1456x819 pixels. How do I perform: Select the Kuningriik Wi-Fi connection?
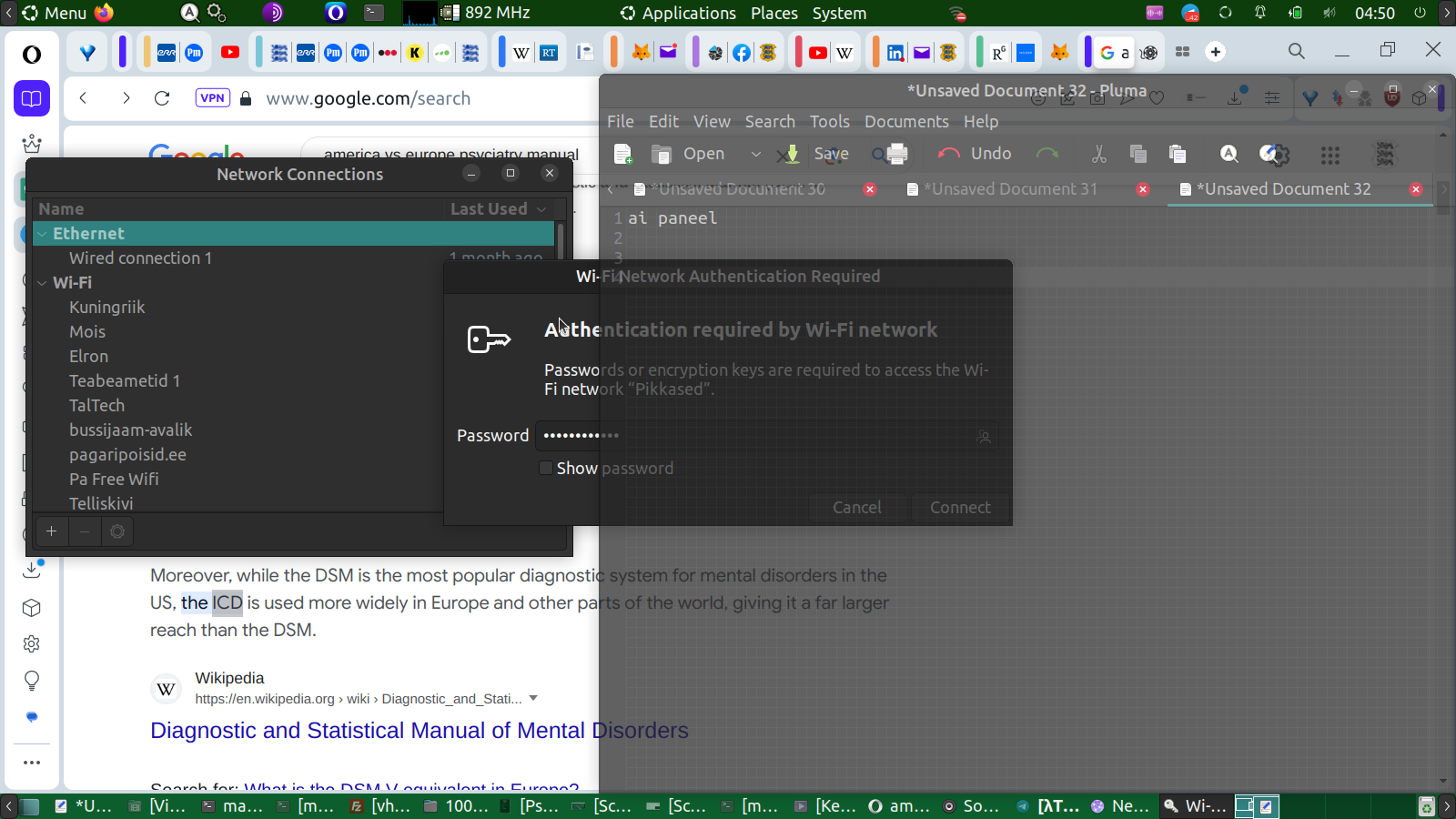(x=107, y=308)
